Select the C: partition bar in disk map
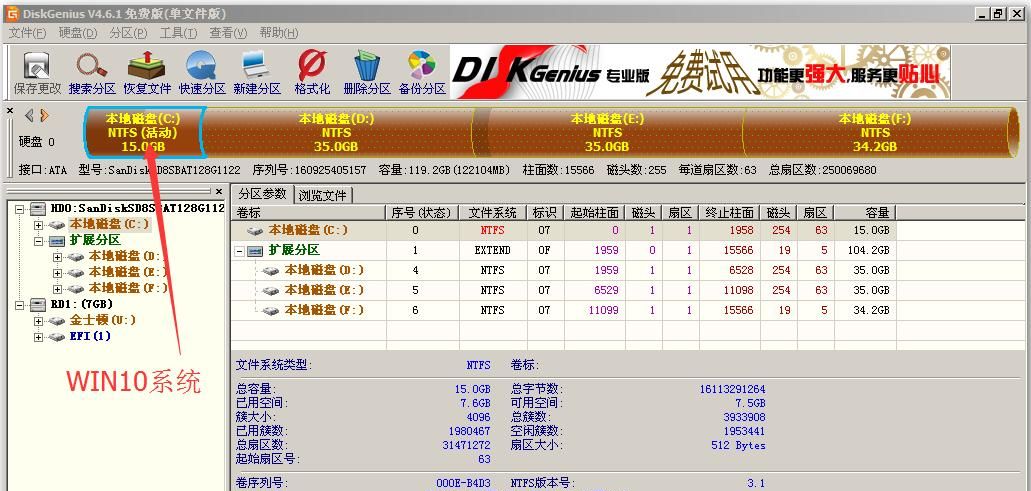Viewport: 1031px width, 491px height. 144,132
